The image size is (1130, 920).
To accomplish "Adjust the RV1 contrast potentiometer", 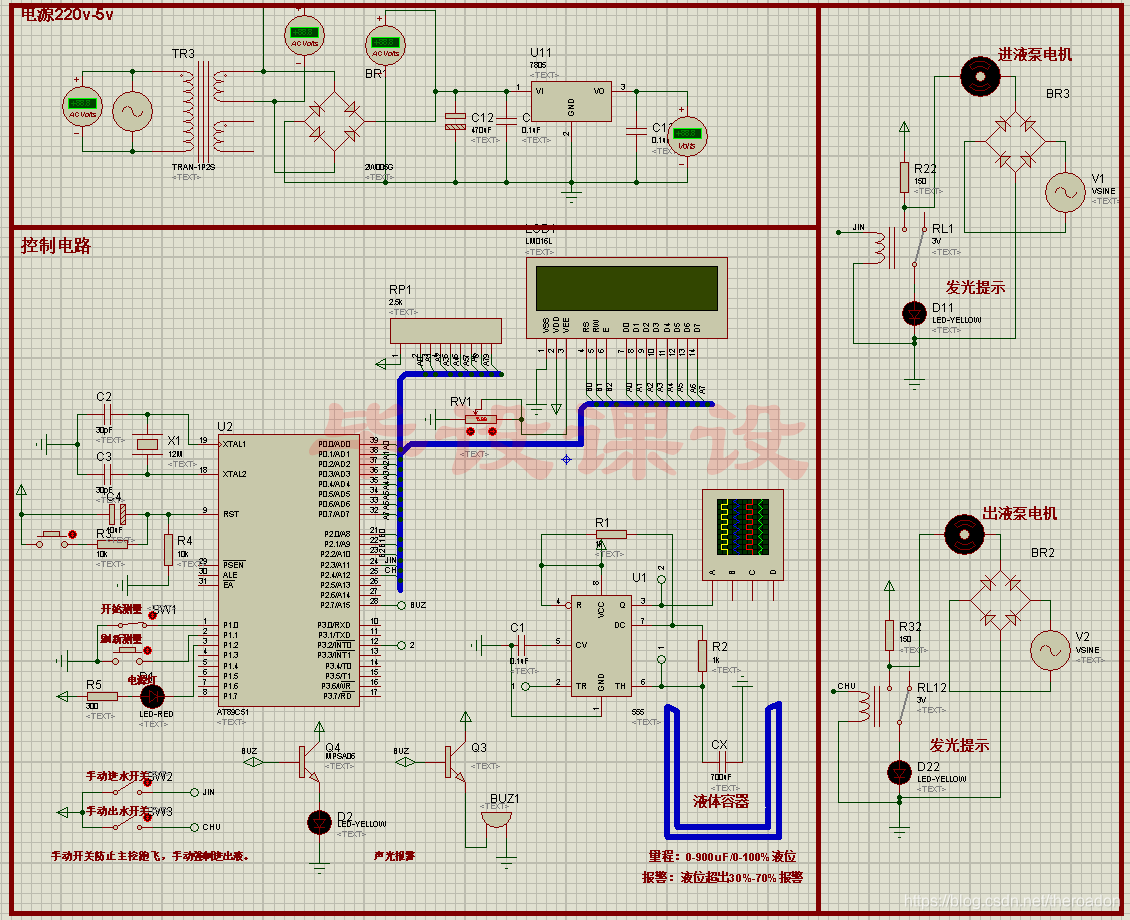I will pyautogui.click(x=481, y=419).
